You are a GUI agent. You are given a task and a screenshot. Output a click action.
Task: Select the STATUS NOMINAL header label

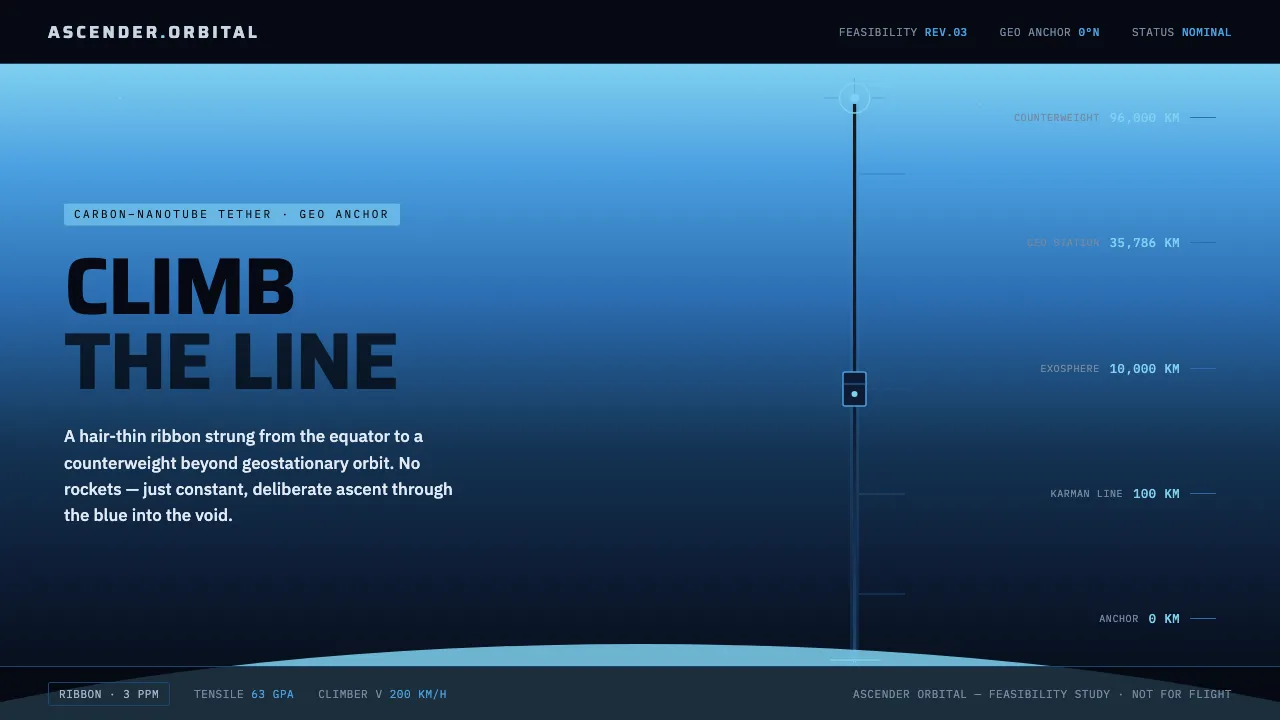point(1181,32)
